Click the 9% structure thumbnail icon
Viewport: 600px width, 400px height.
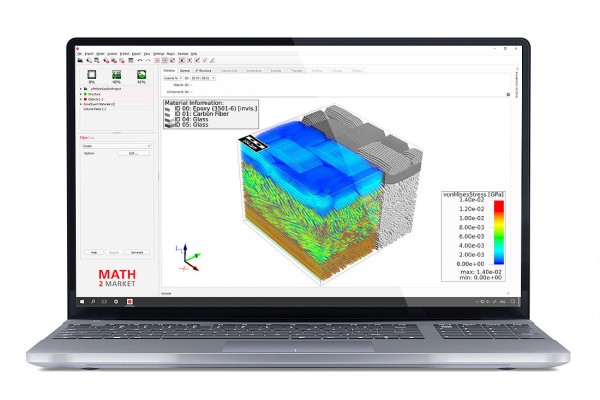[x=93, y=74]
